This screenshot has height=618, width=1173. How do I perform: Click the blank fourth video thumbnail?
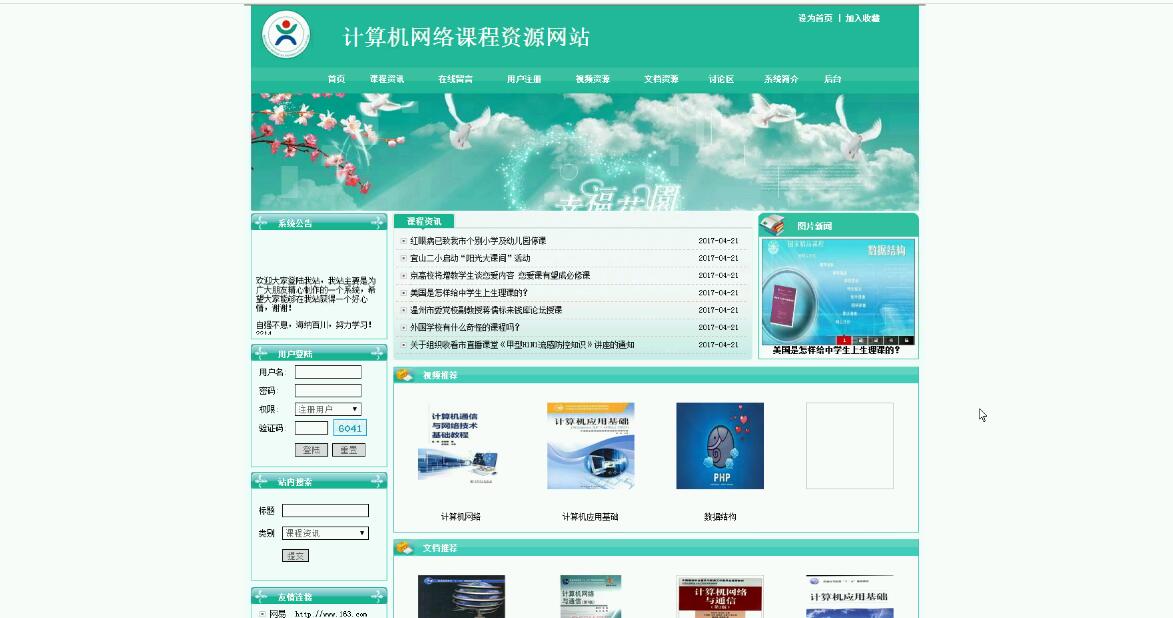(850, 446)
